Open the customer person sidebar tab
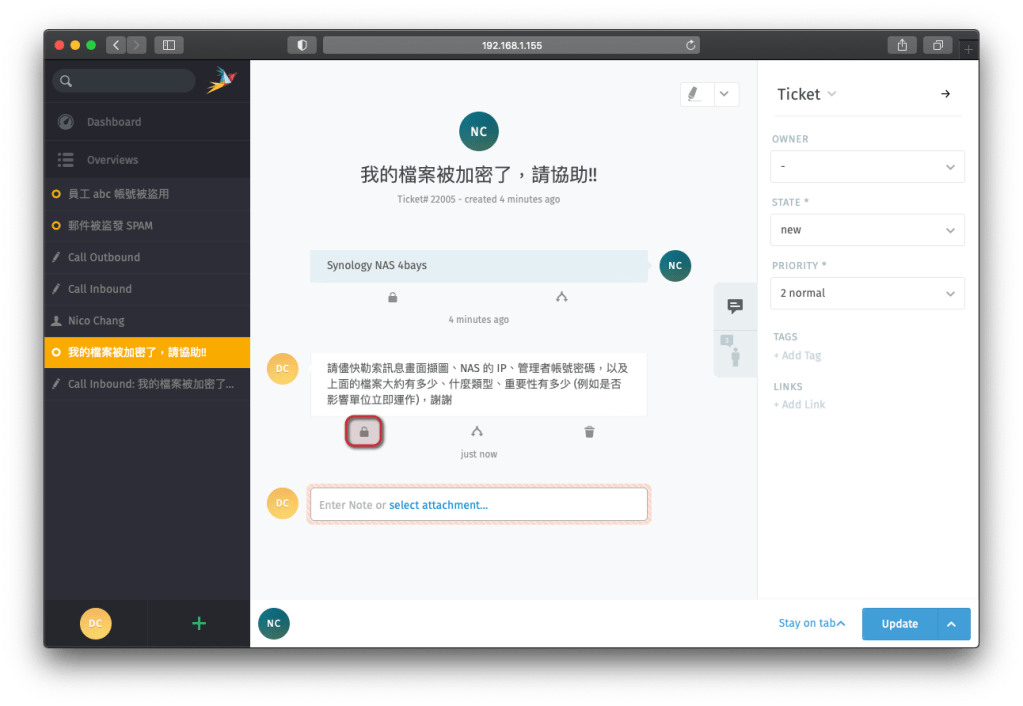The image size is (1023, 706). coord(735,351)
